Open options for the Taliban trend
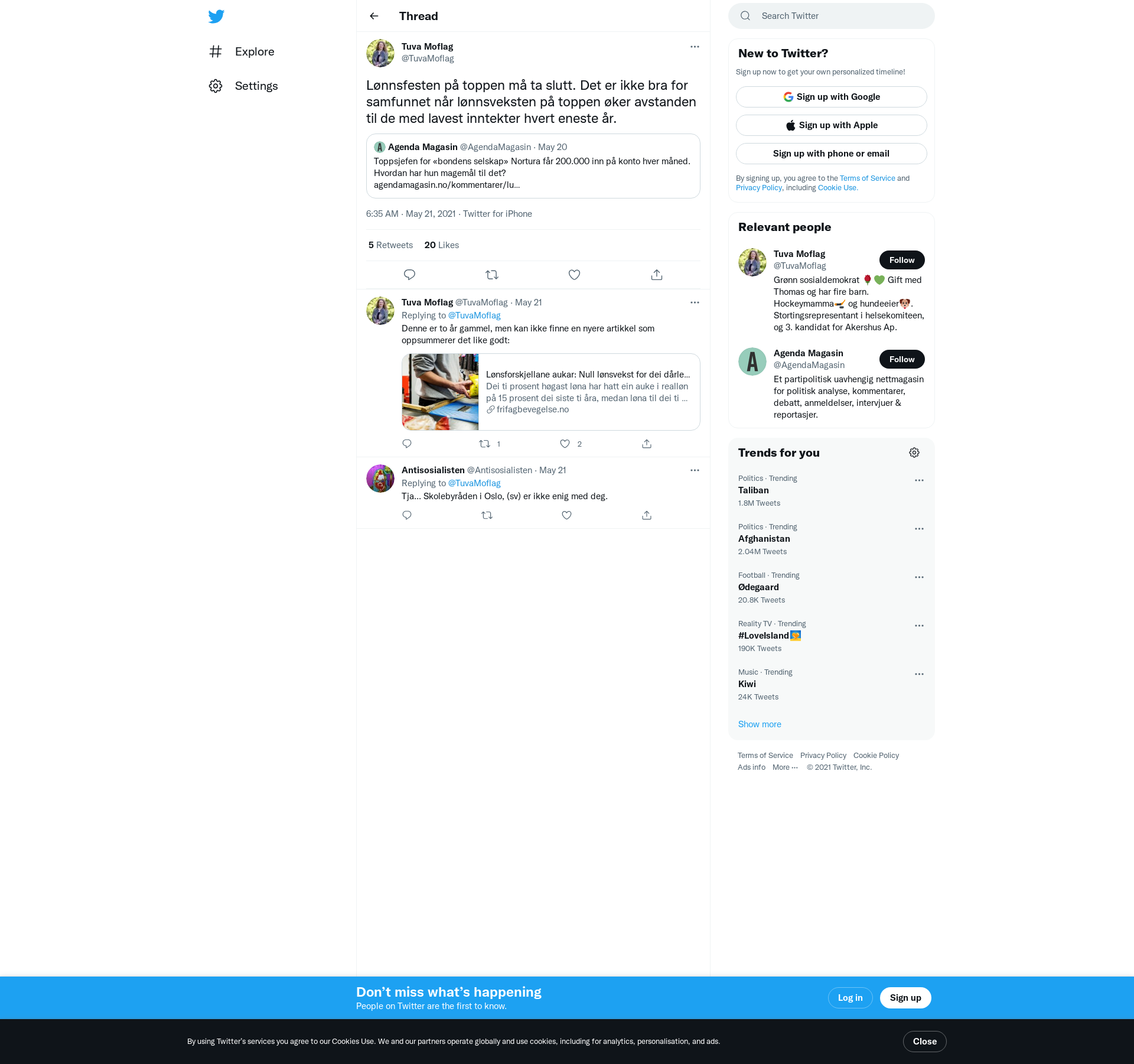Screen dimensions: 1134x1064 (x=919, y=480)
